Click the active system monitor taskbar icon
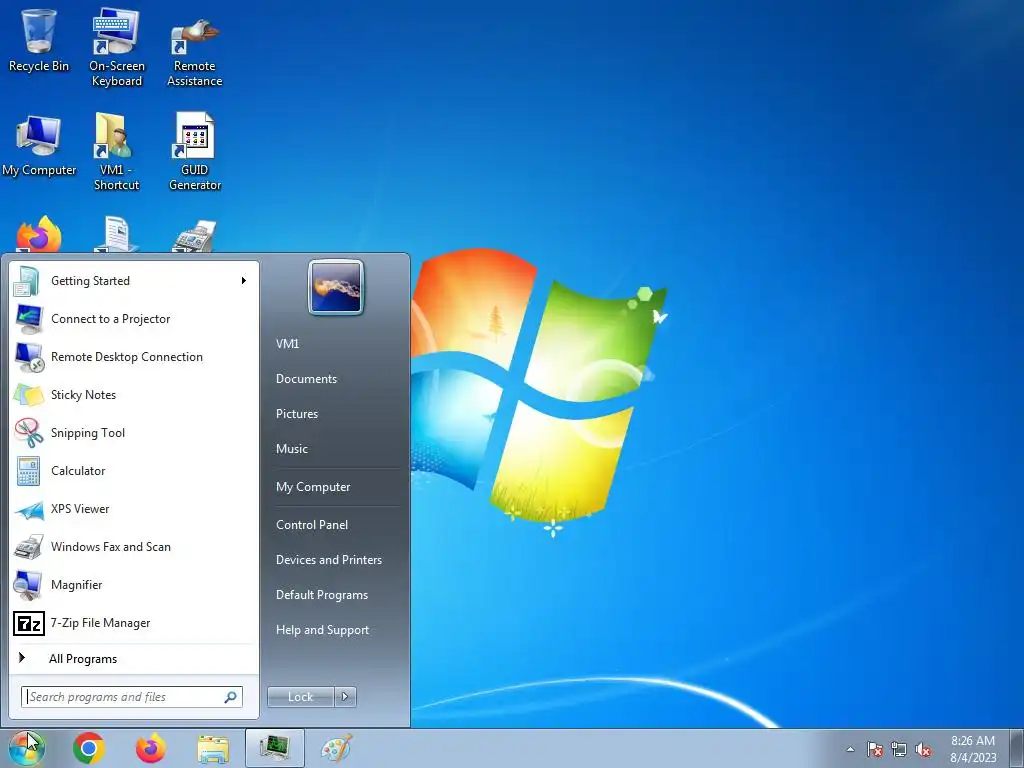 pos(275,748)
